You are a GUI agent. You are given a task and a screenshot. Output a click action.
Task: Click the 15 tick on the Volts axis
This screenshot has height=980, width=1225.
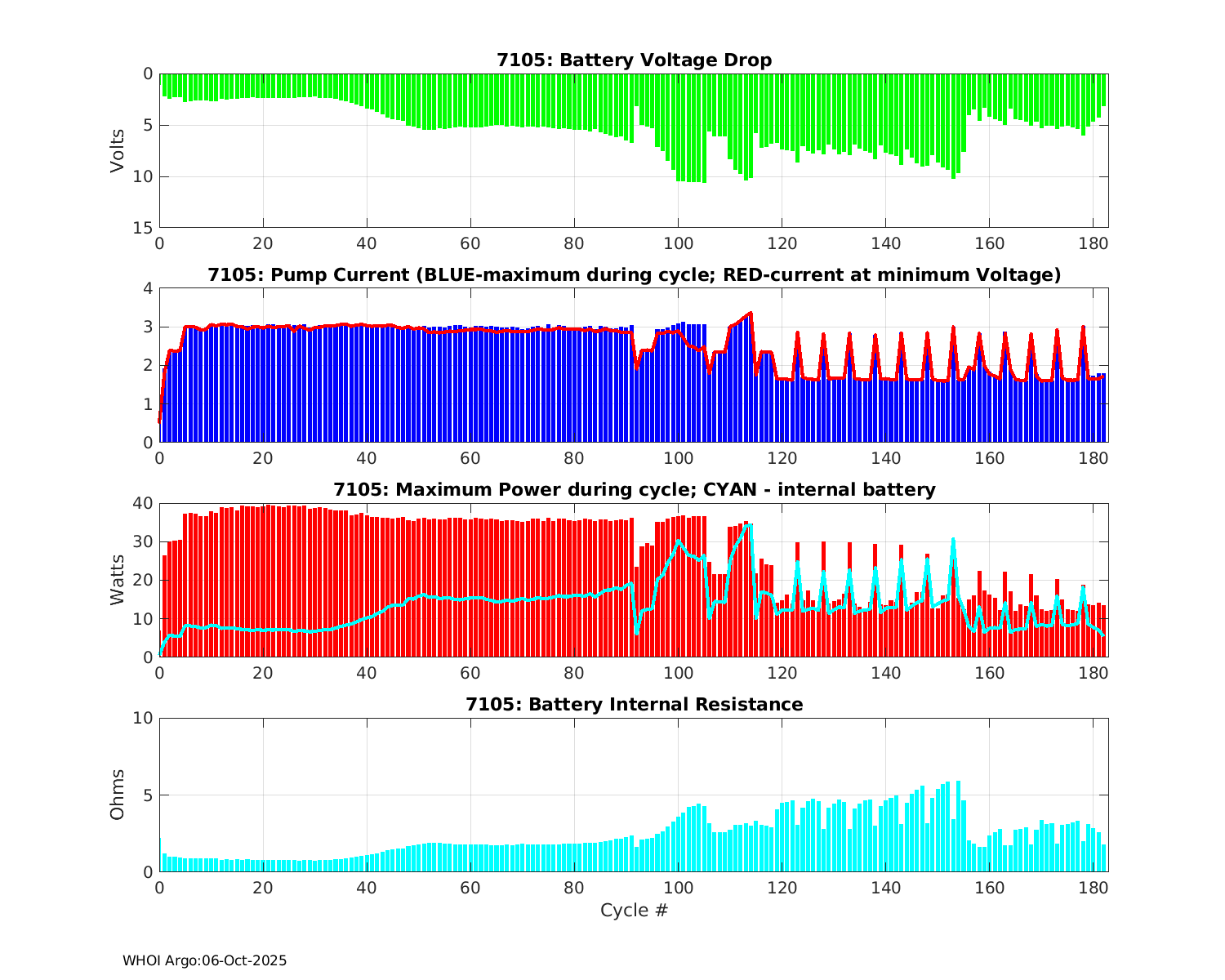point(144,228)
